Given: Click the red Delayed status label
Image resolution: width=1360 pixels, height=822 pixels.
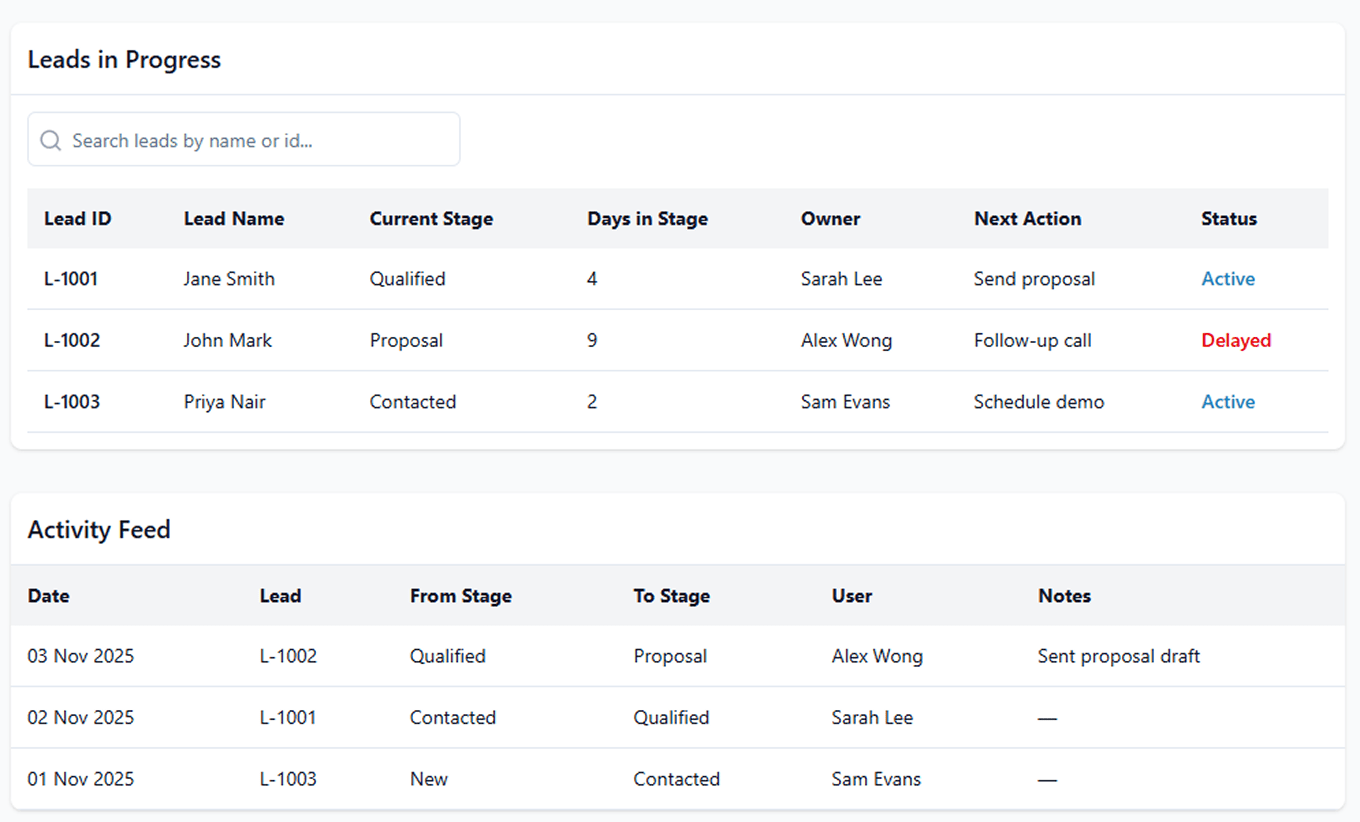Looking at the screenshot, I should coord(1235,341).
